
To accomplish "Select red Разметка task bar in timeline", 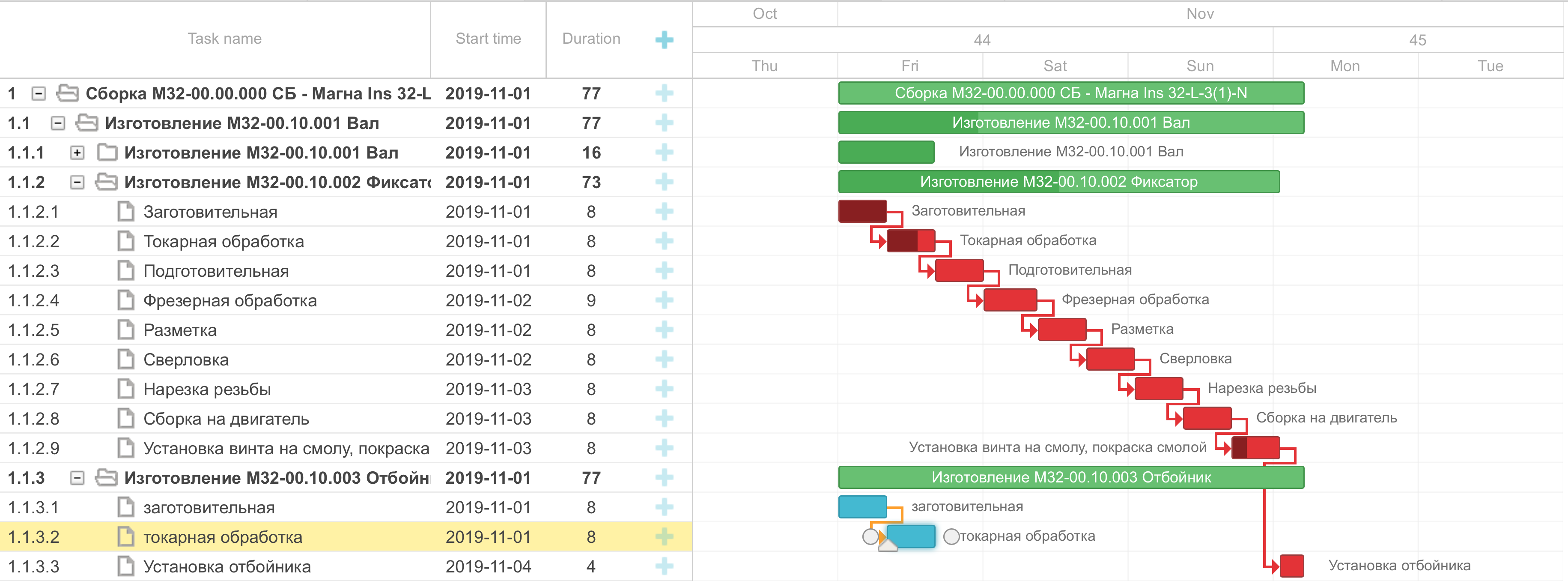I will pyautogui.click(x=1061, y=329).
